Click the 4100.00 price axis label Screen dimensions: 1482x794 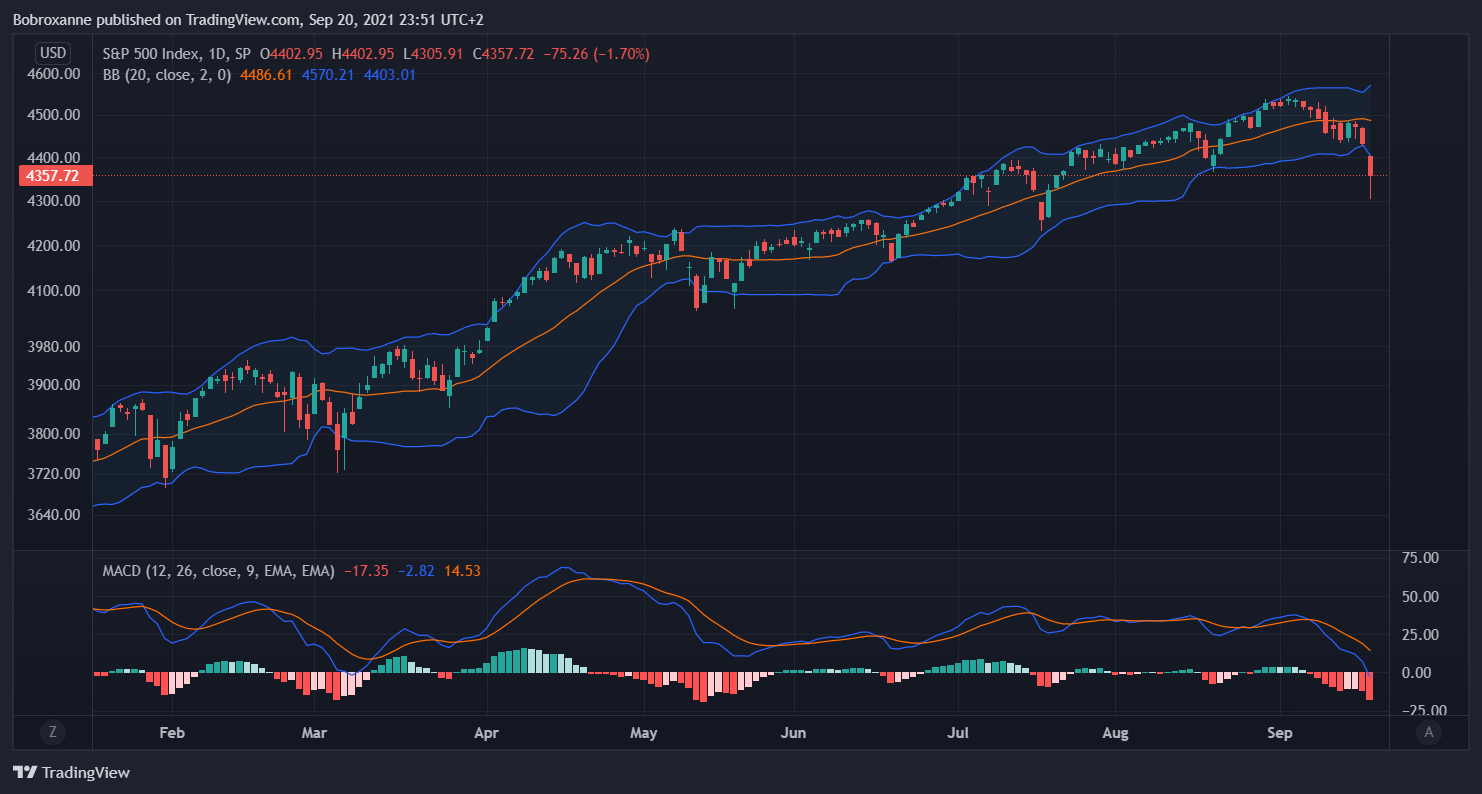(x=53, y=291)
